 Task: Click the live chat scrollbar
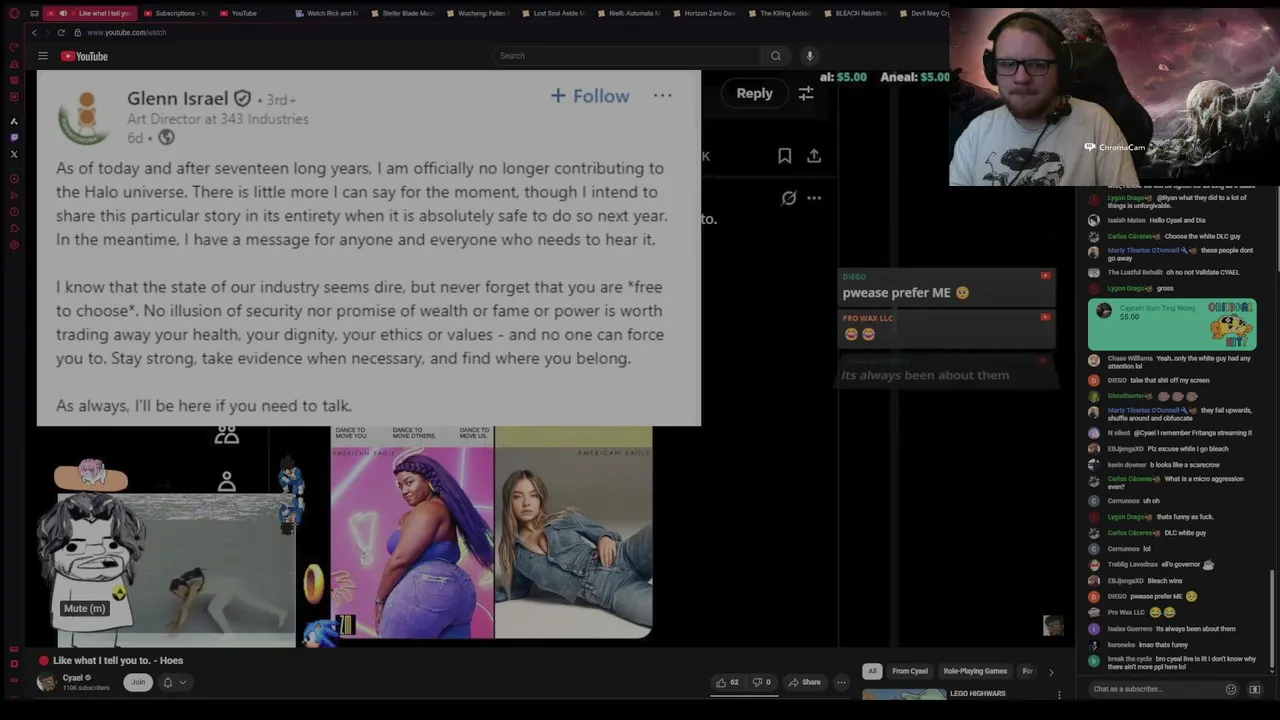point(1272,620)
